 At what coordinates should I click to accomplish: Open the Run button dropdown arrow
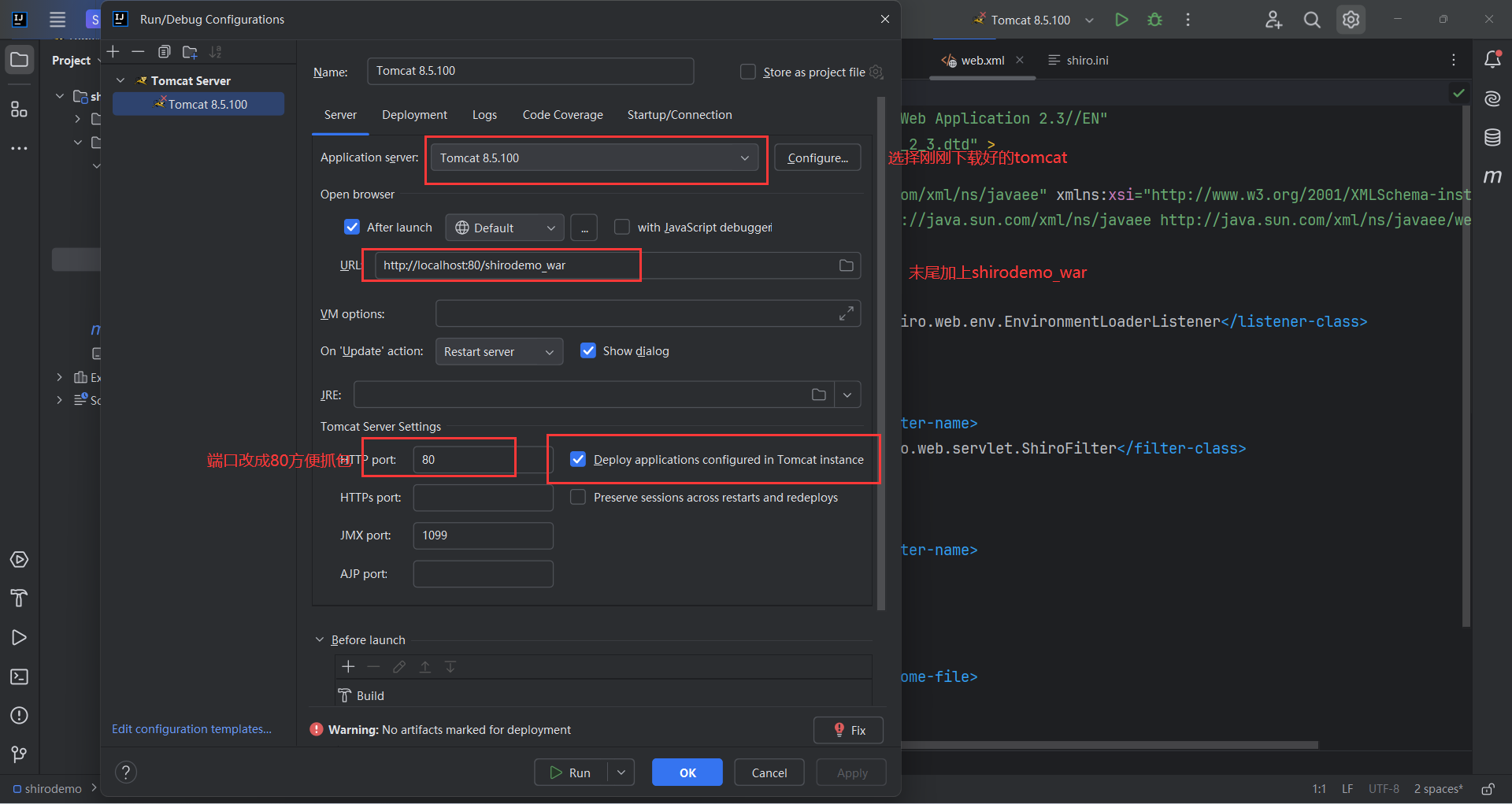[x=621, y=773]
